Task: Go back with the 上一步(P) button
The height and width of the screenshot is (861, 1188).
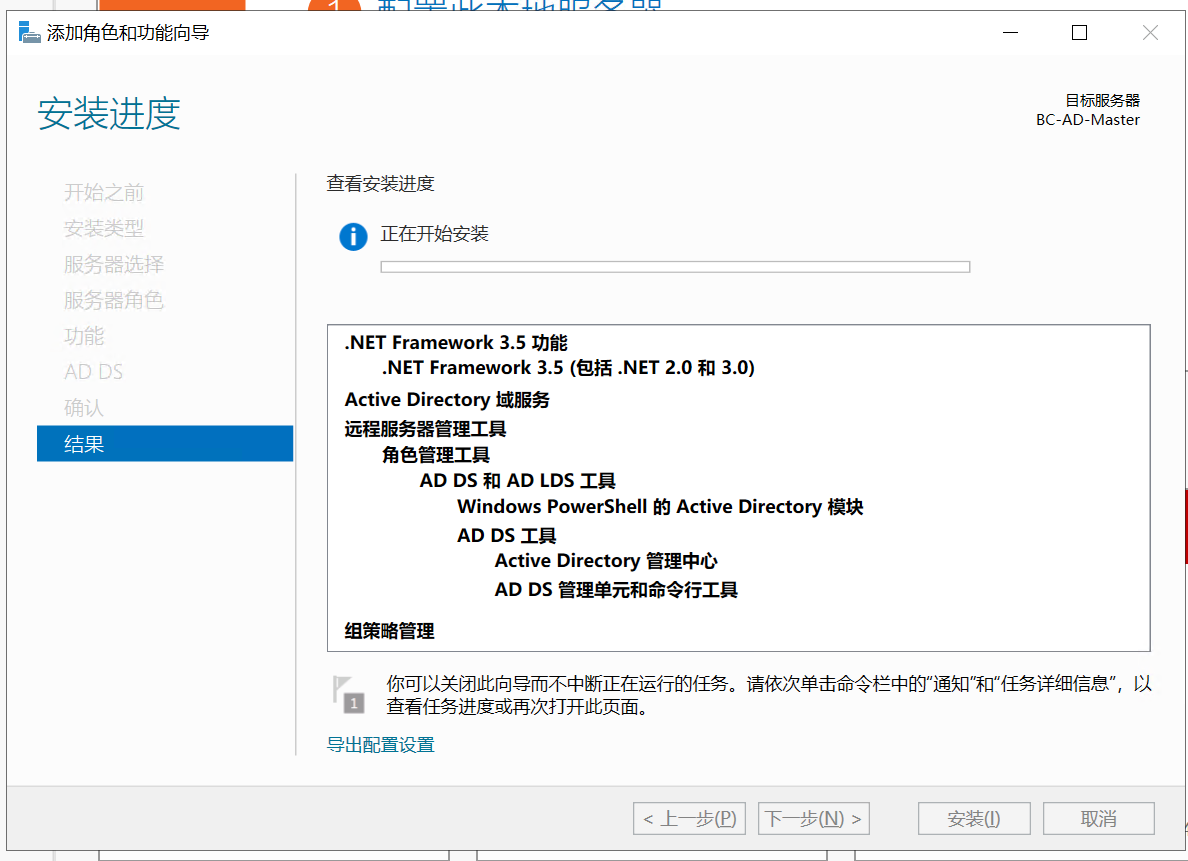Action: (x=690, y=819)
